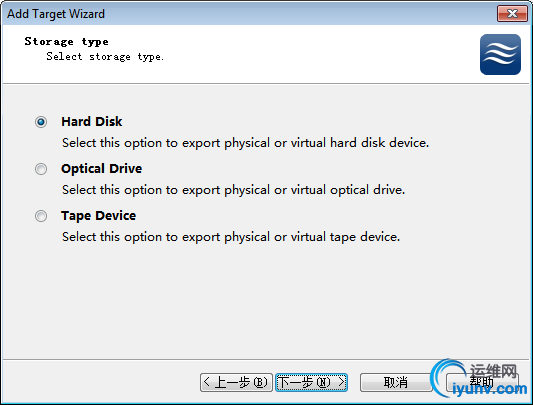Click the bold Optical Drive label
Viewport: 533px width, 405px height.
click(101, 169)
